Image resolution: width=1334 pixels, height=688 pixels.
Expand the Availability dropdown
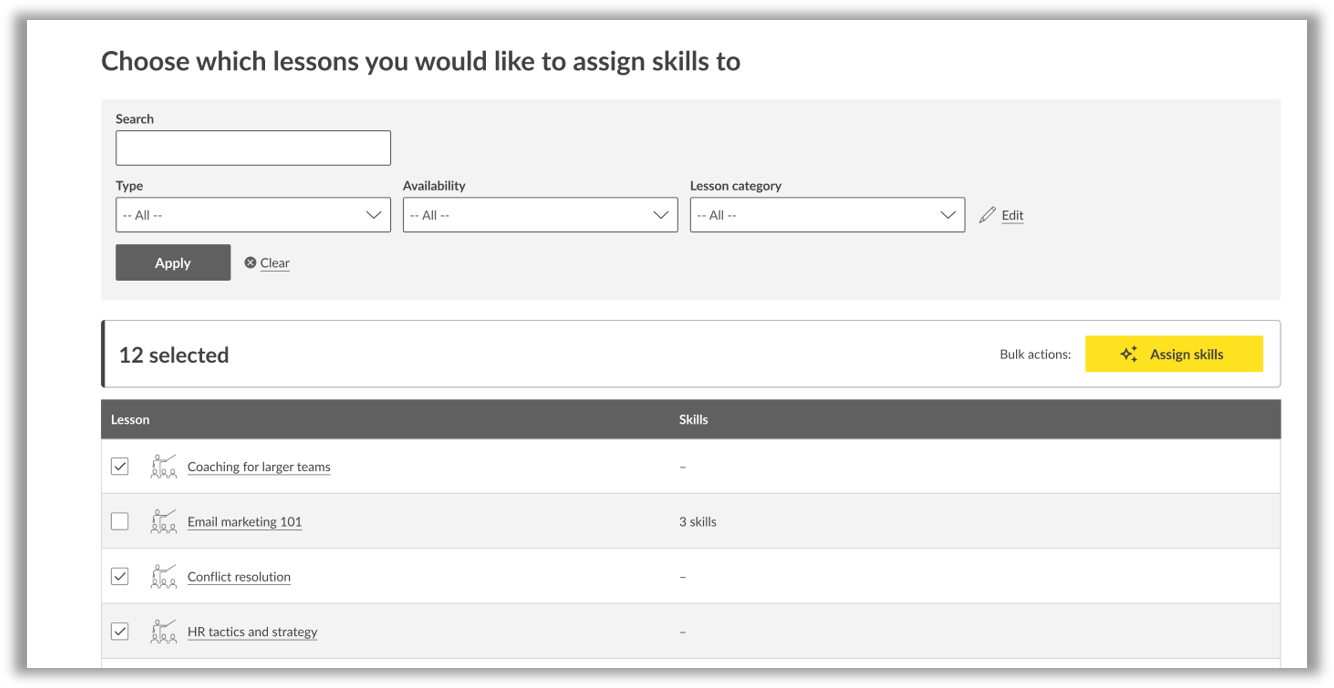coord(540,214)
